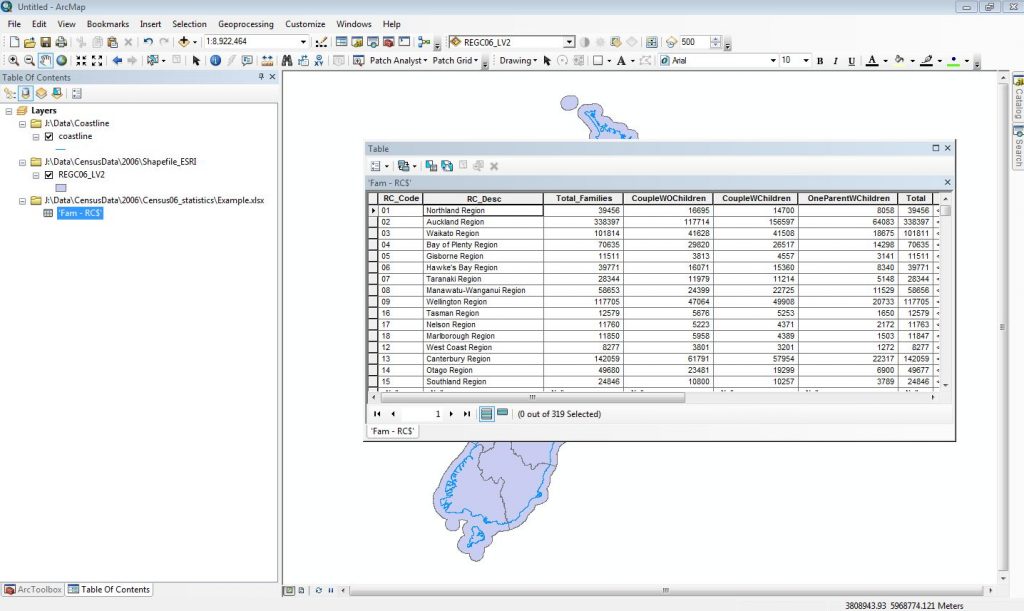The width and height of the screenshot is (1024, 611).
Task: Toggle Underline text formatting
Action: tap(852, 61)
